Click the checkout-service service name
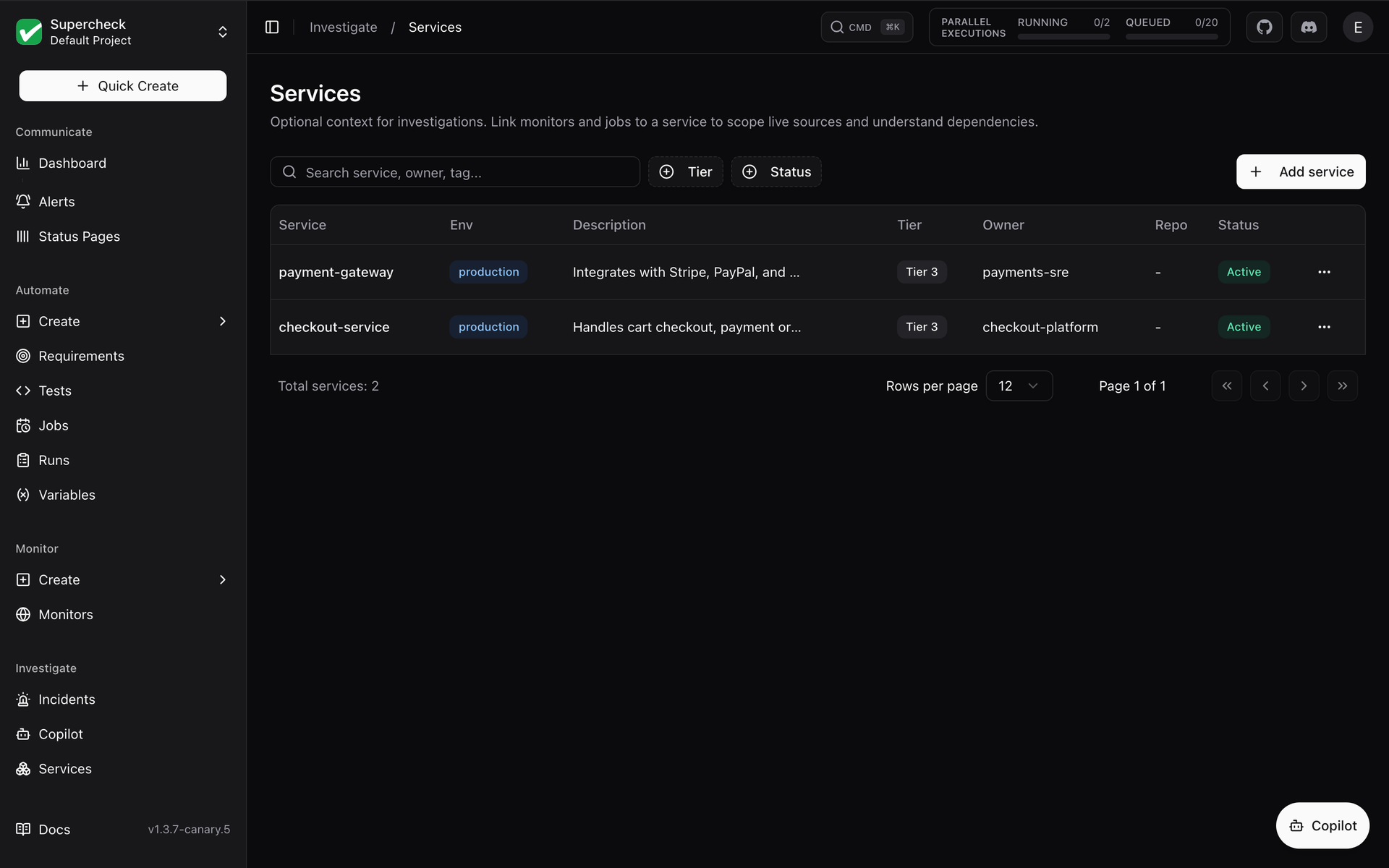 click(x=334, y=327)
